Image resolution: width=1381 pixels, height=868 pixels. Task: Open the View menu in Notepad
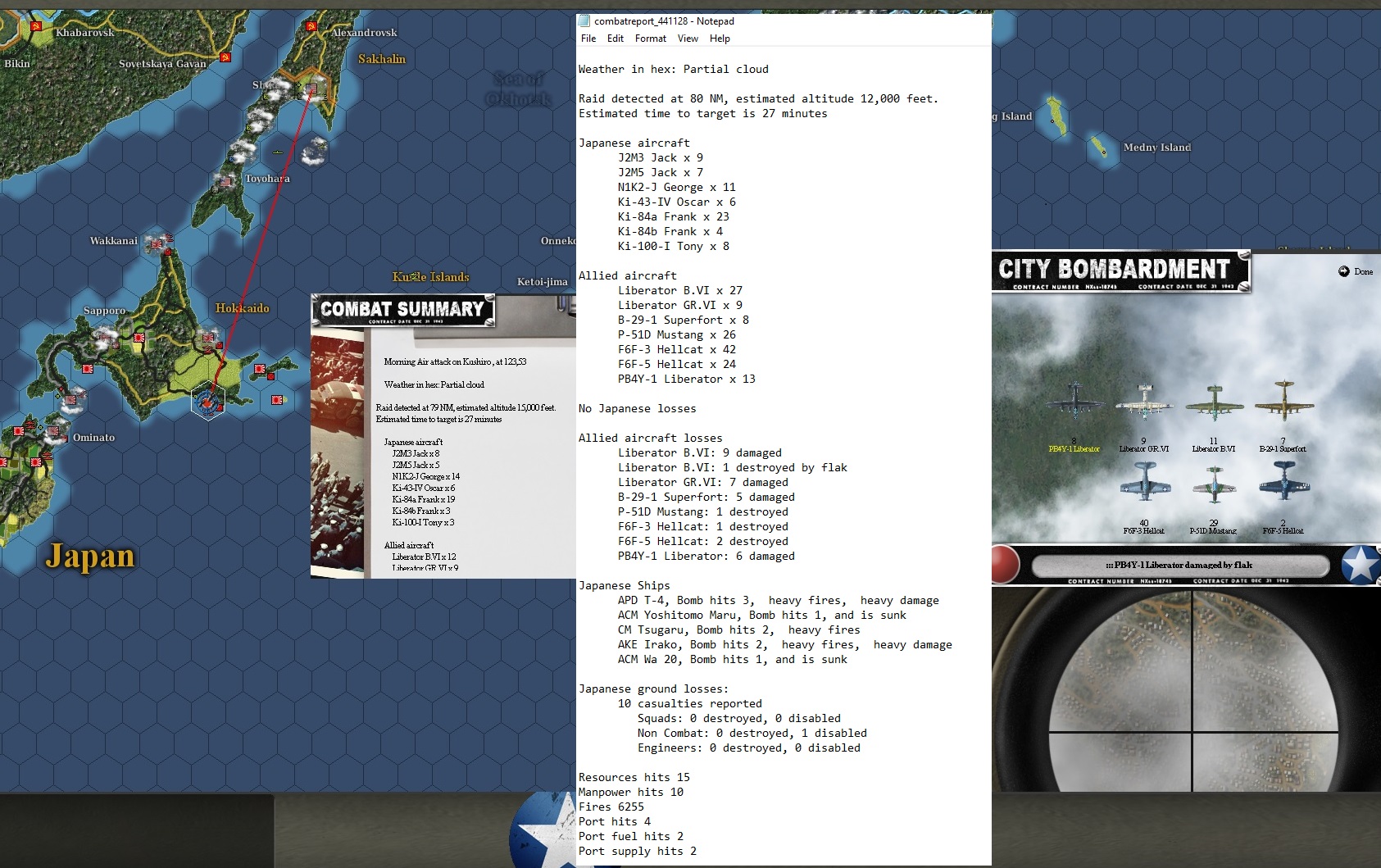click(x=688, y=39)
